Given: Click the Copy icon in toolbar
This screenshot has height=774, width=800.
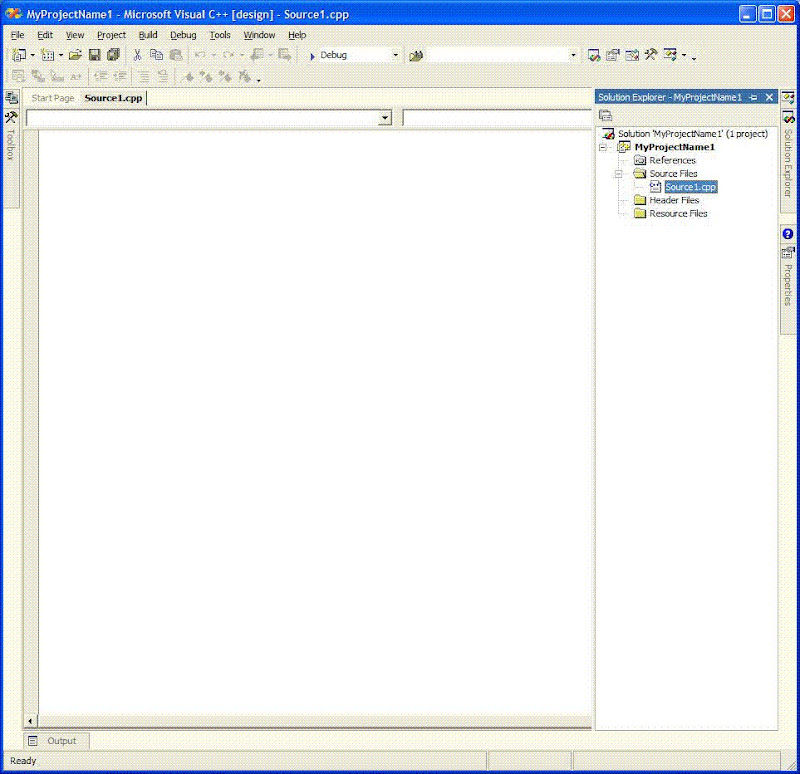Looking at the screenshot, I should coord(157,55).
